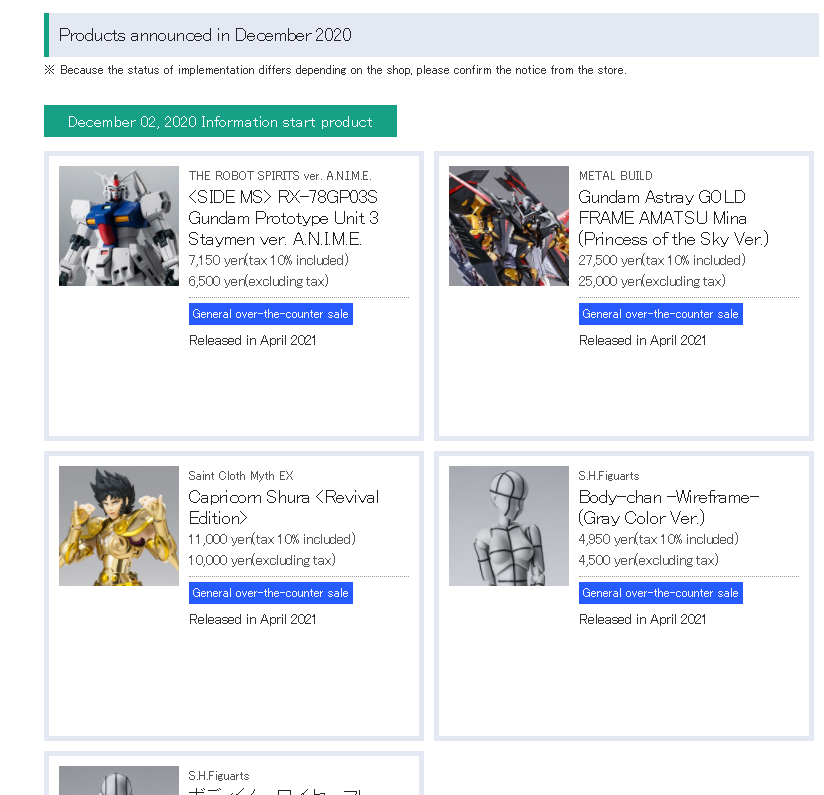
Task: Click 'Released in April 2021' under Body-chan Wireframe
Action: point(643,620)
